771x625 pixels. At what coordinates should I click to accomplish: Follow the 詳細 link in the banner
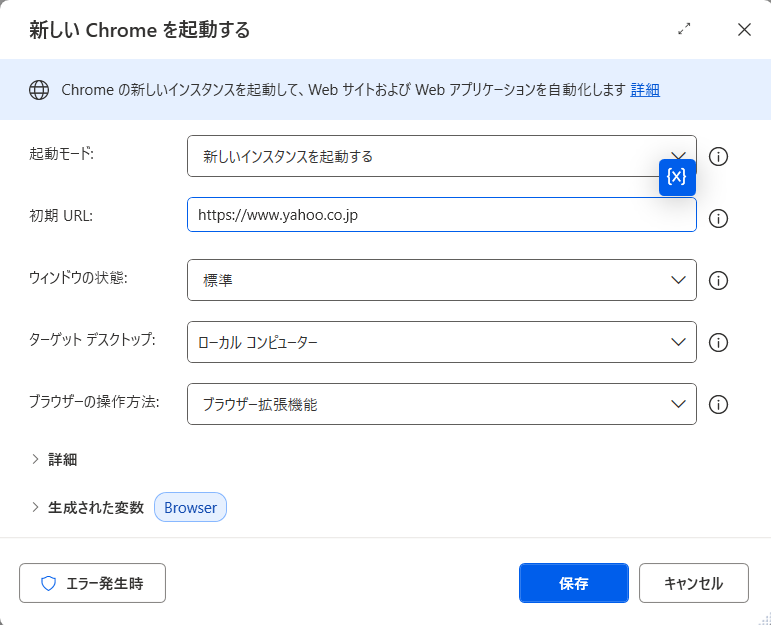pos(645,90)
